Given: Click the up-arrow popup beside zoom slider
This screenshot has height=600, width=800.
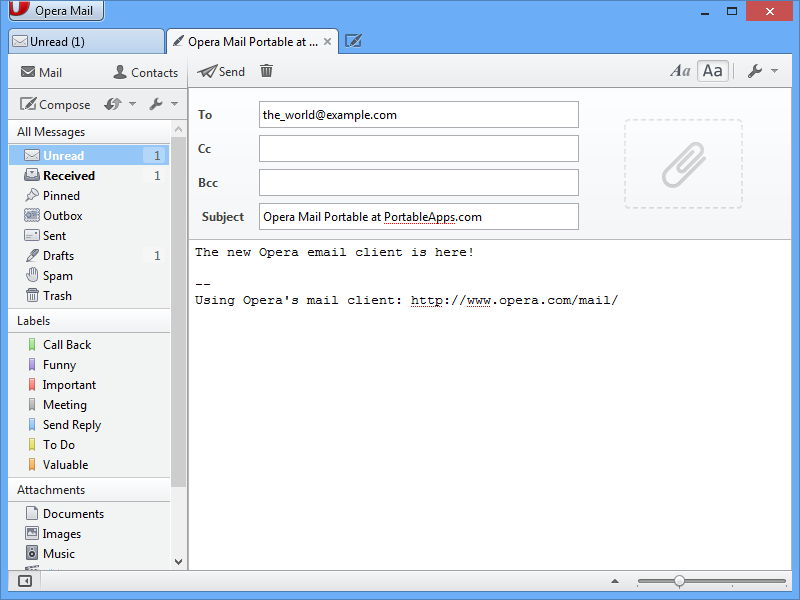Looking at the screenshot, I should (615, 581).
